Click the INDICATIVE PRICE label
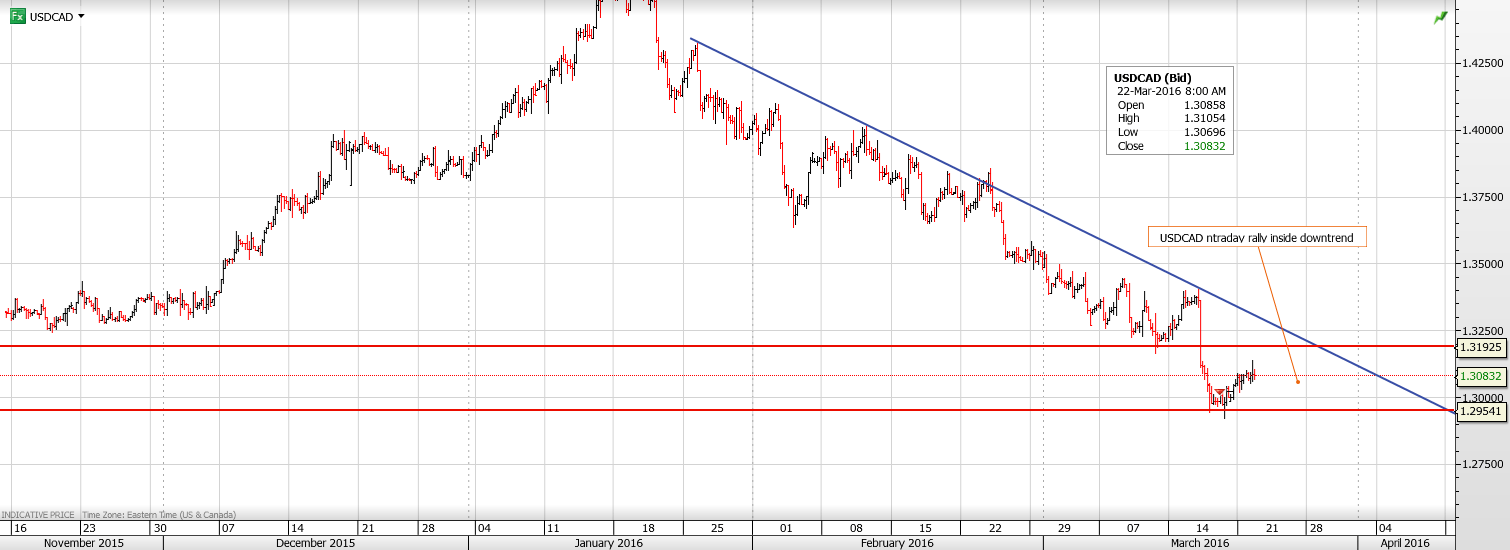The width and height of the screenshot is (1510, 550). pyautogui.click(x=38, y=514)
